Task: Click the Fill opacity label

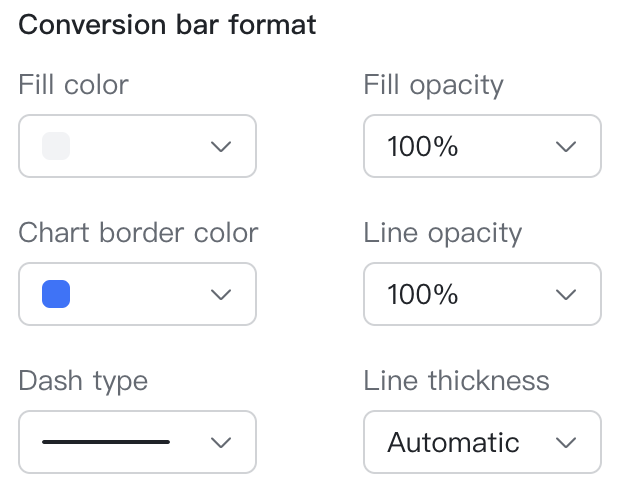Action: click(x=433, y=85)
